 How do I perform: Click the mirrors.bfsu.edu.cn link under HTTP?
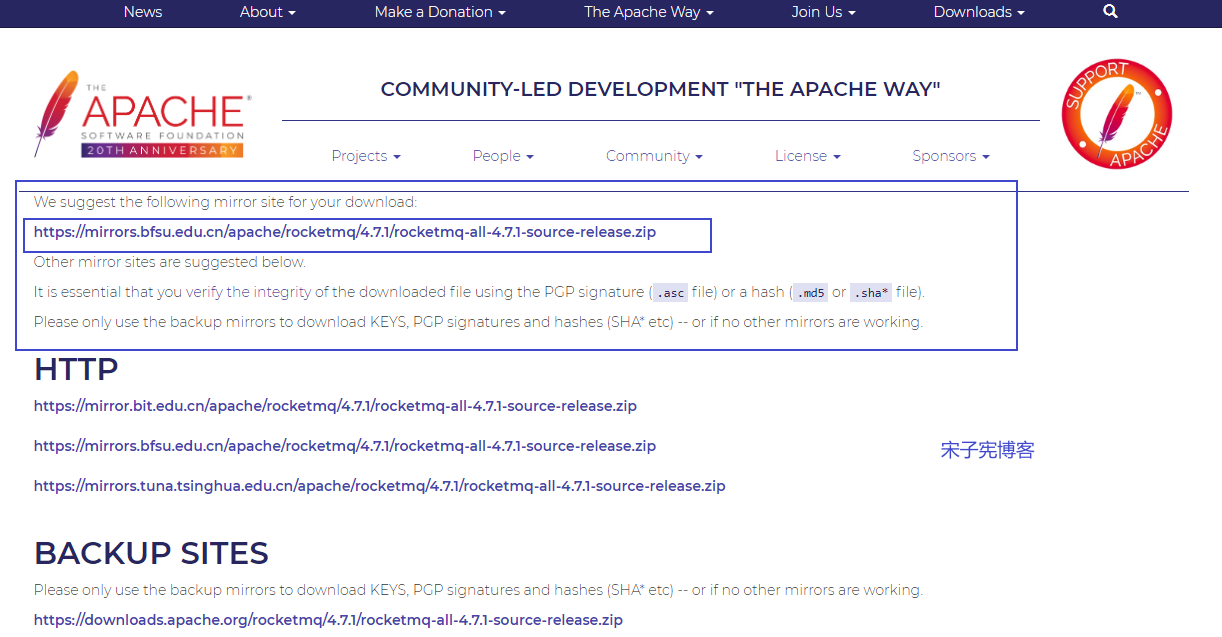tap(345, 446)
